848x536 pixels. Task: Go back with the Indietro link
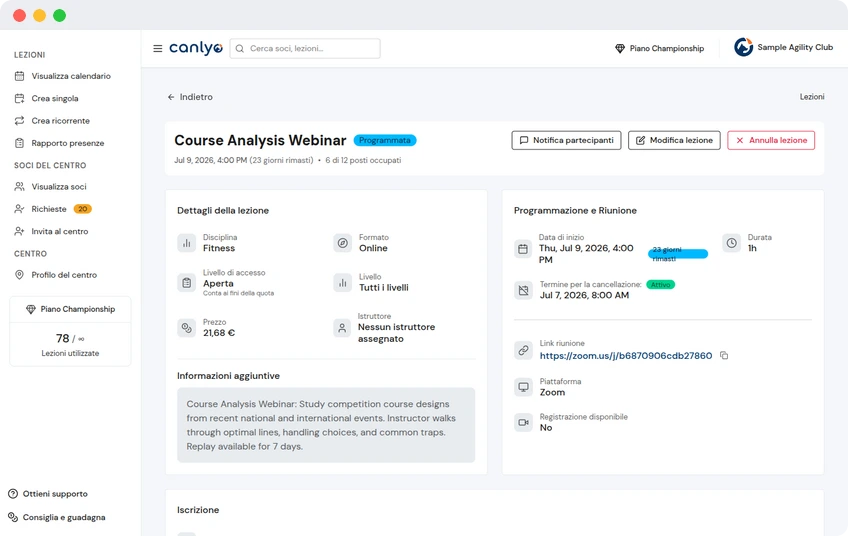(x=190, y=97)
